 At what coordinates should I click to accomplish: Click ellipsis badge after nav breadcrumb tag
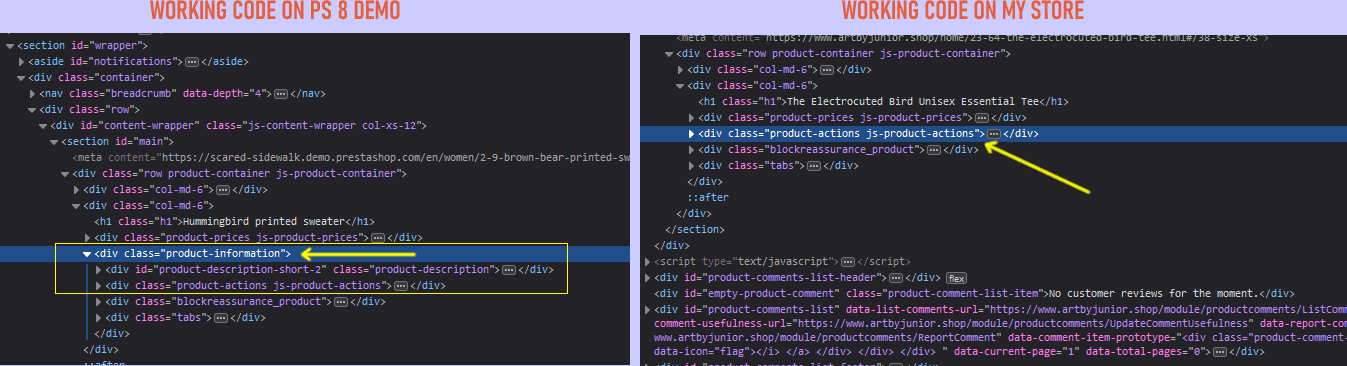coord(282,94)
